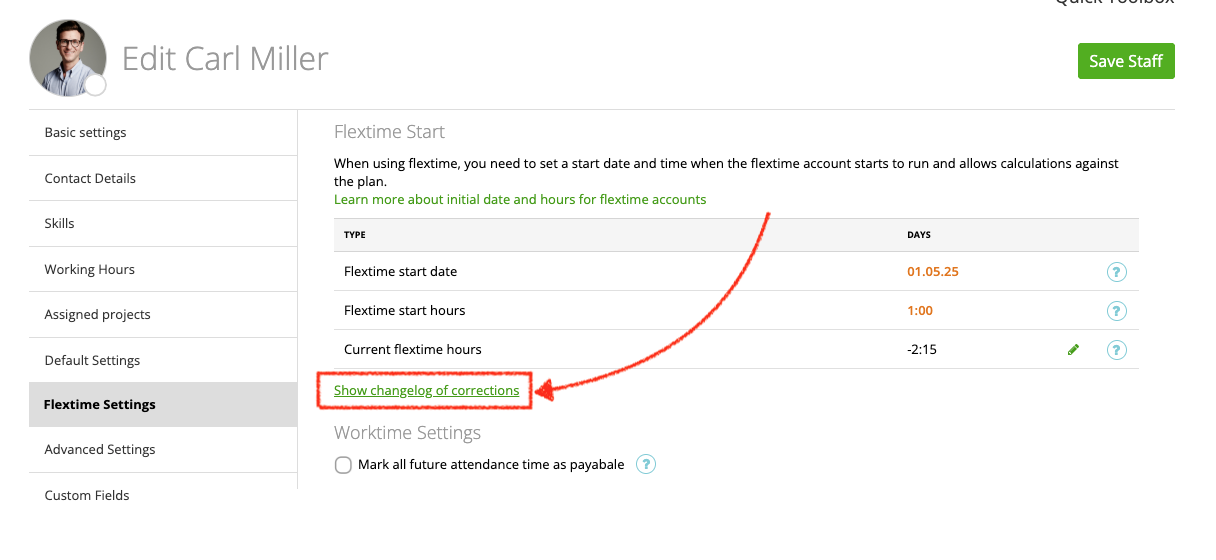Viewport: 1216px width, 560px height.
Task: Enable Mark all future attendance time as payable
Action: (x=343, y=465)
